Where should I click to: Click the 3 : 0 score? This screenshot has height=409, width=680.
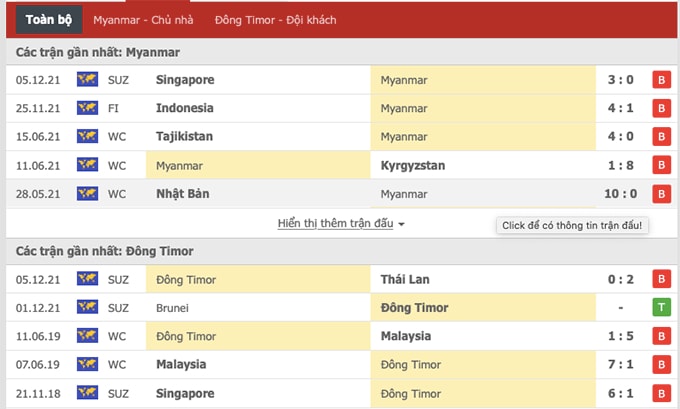(x=621, y=80)
